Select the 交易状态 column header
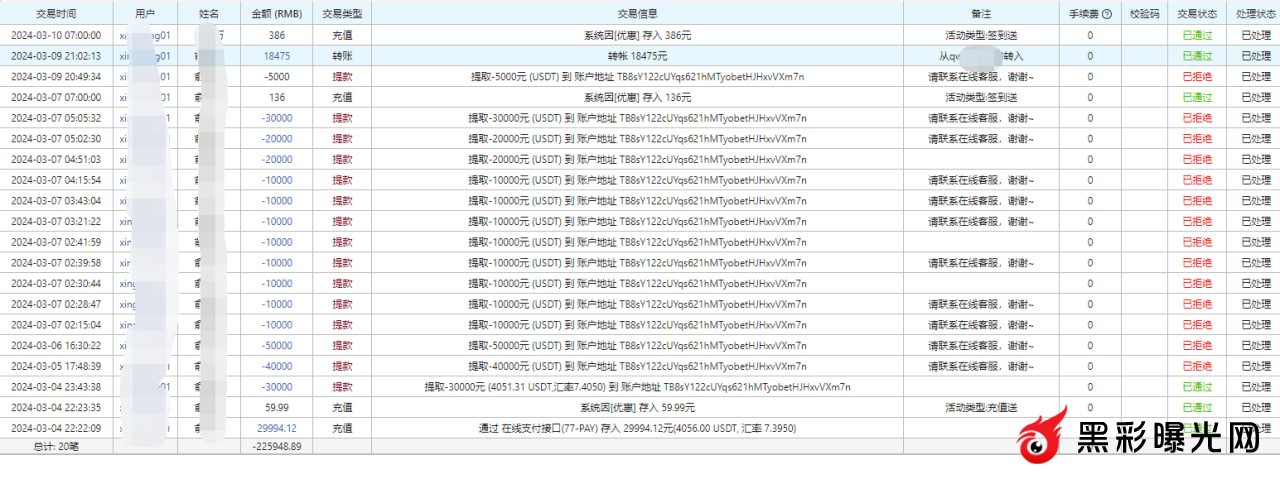Image resolution: width=1280 pixels, height=479 pixels. pyautogui.click(x=1197, y=14)
